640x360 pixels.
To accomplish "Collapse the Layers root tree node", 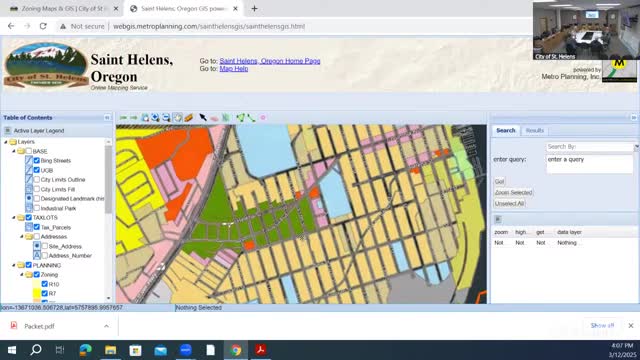I will 6,142.
